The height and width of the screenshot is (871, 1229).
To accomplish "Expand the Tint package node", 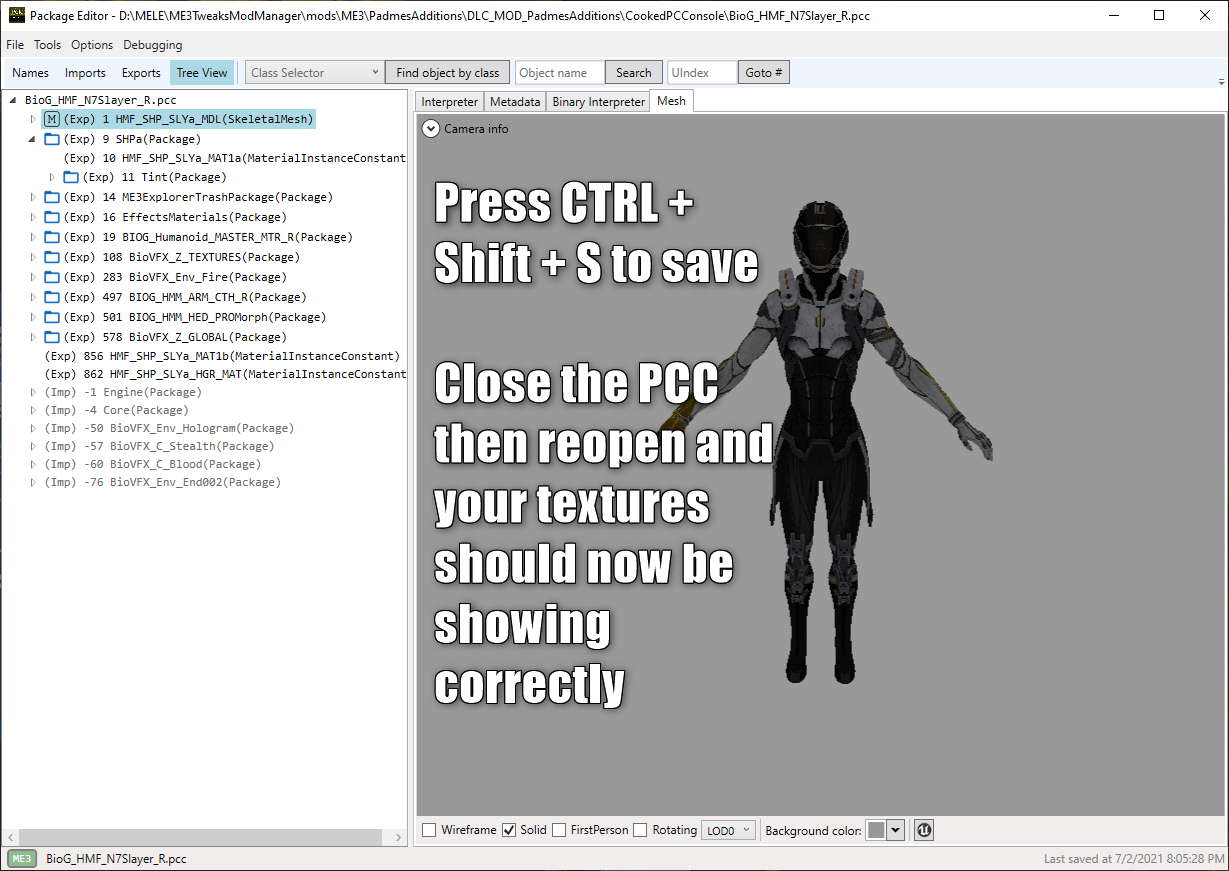I will [x=52, y=177].
